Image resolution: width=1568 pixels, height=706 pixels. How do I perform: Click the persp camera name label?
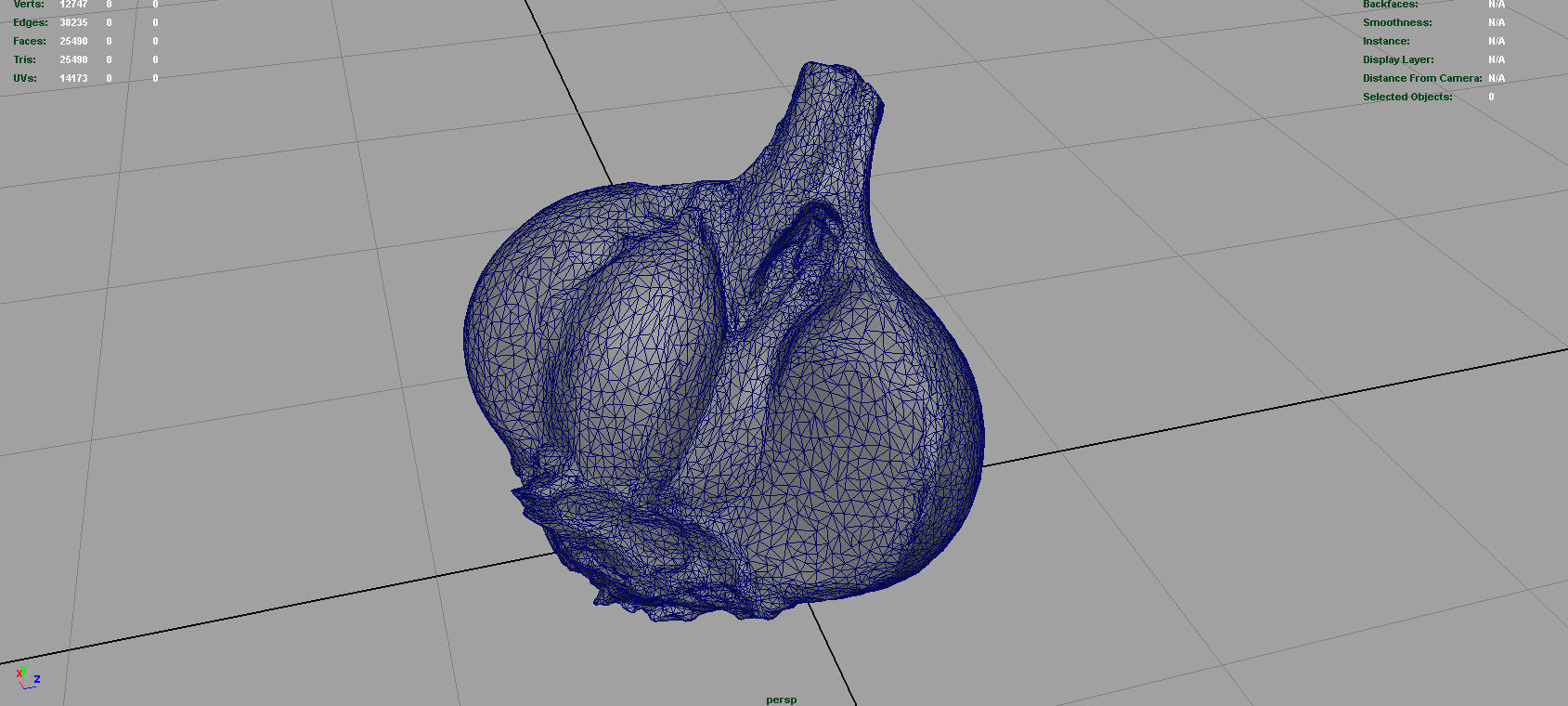[781, 699]
